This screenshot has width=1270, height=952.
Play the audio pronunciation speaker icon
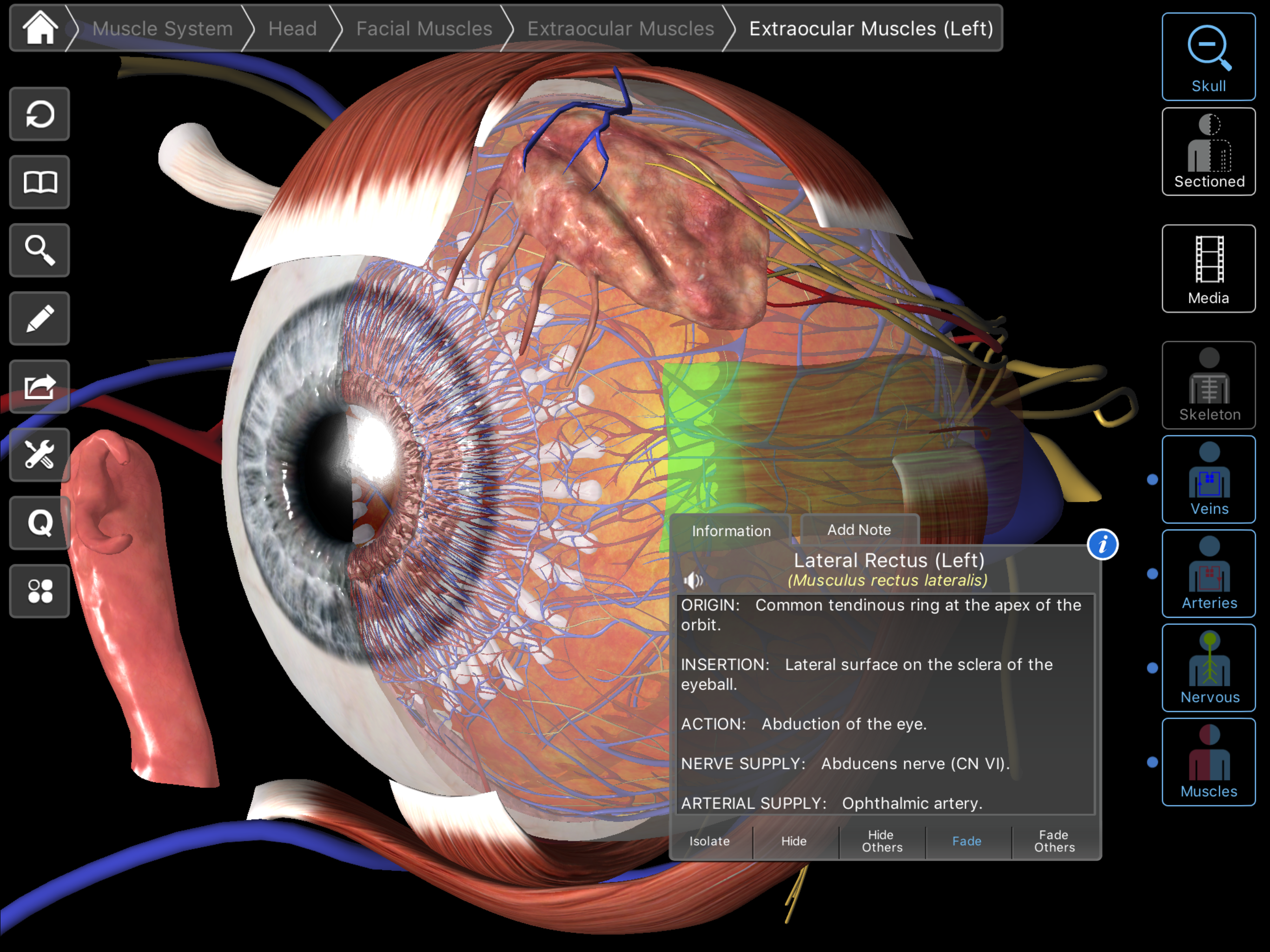[693, 581]
